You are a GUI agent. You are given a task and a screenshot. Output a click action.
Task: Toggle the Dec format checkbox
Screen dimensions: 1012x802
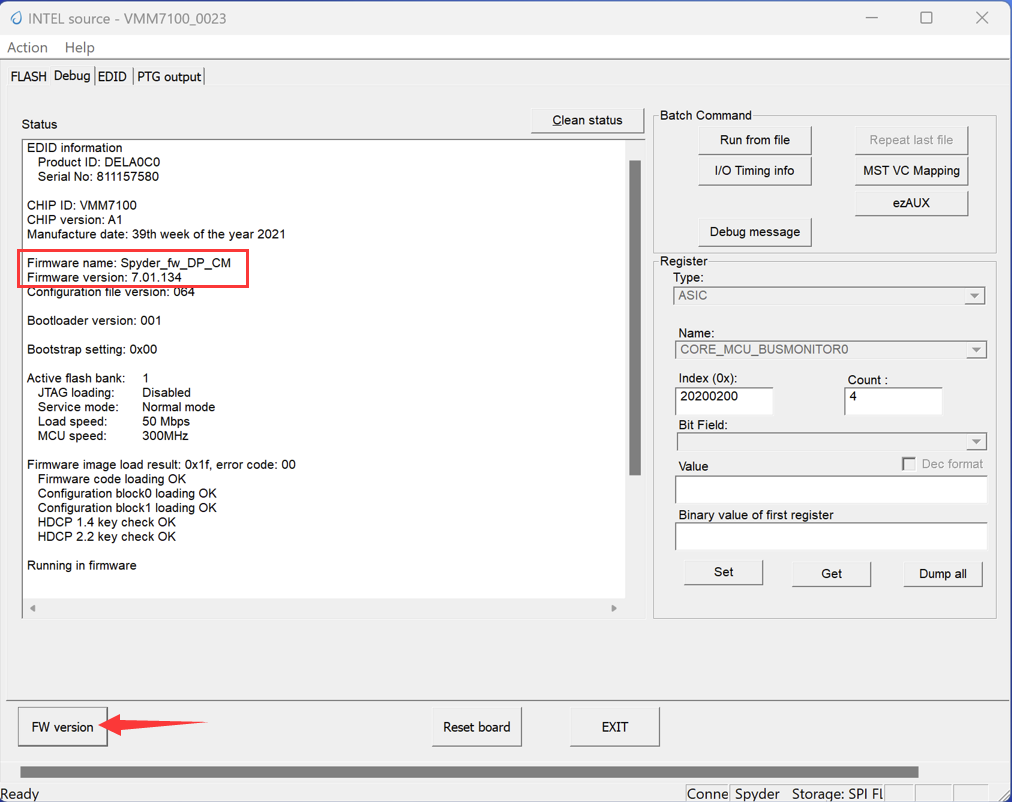[x=909, y=464]
